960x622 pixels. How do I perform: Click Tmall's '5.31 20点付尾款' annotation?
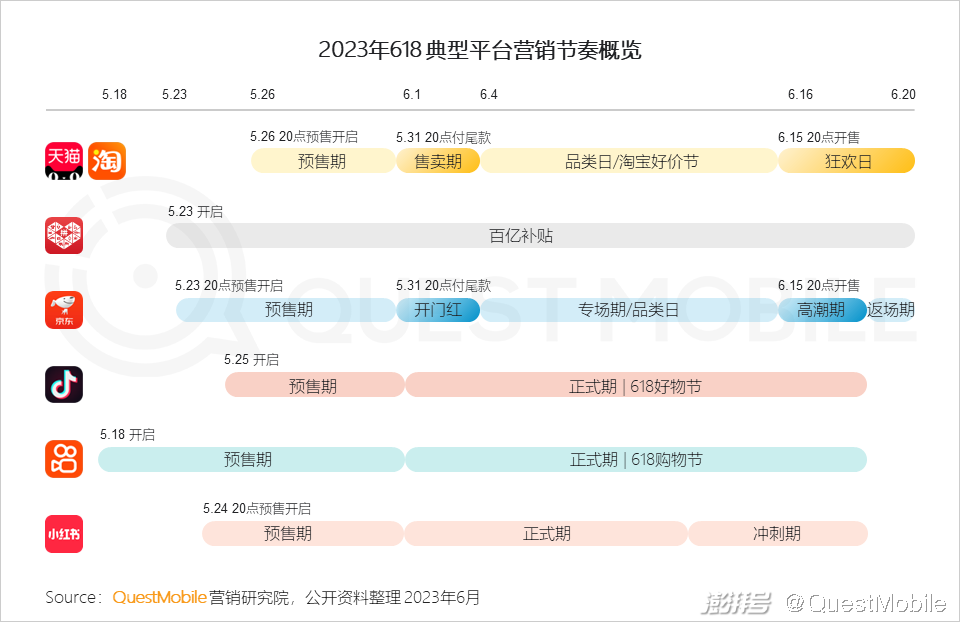tap(443, 137)
